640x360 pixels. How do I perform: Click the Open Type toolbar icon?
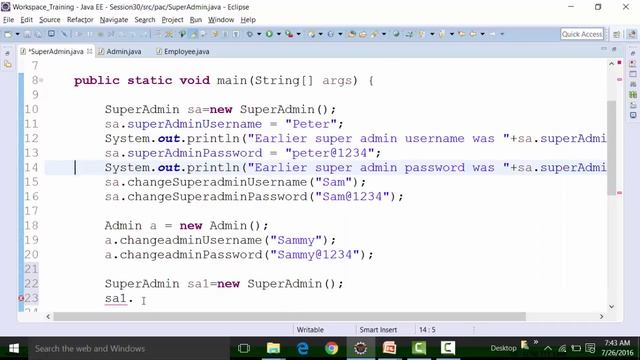[351, 34]
